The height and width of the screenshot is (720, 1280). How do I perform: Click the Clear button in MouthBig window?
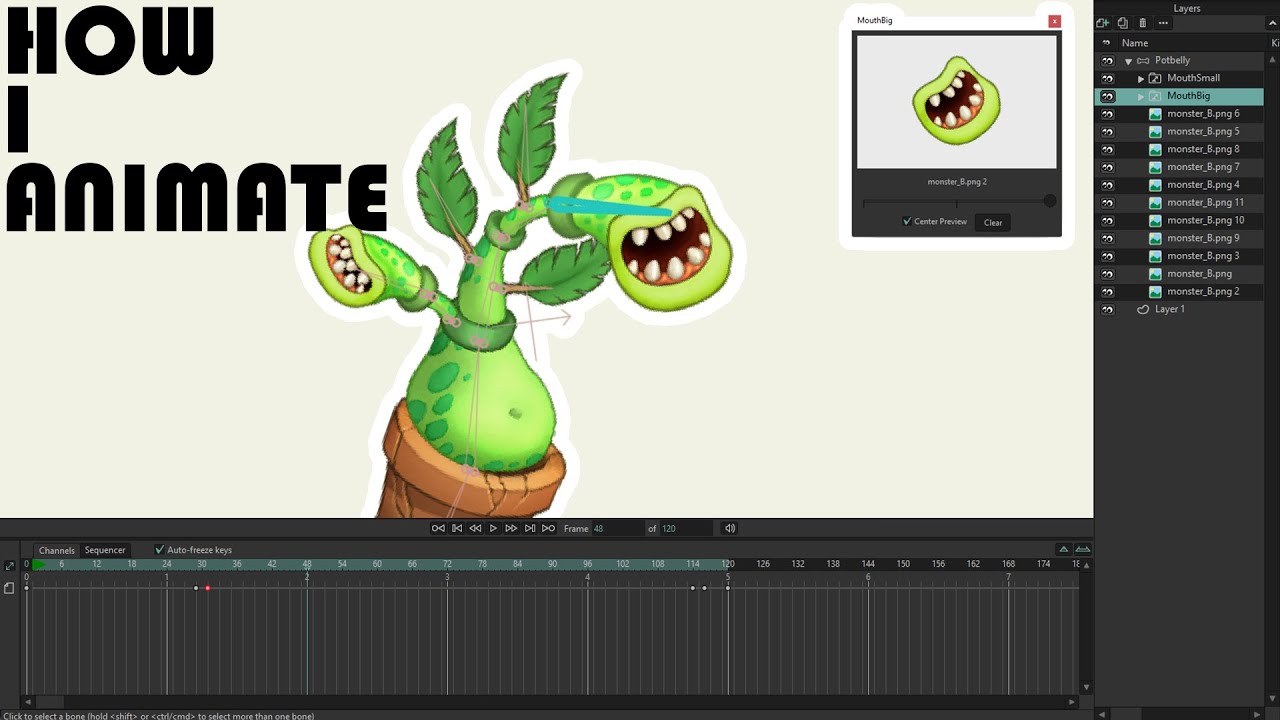tap(993, 223)
